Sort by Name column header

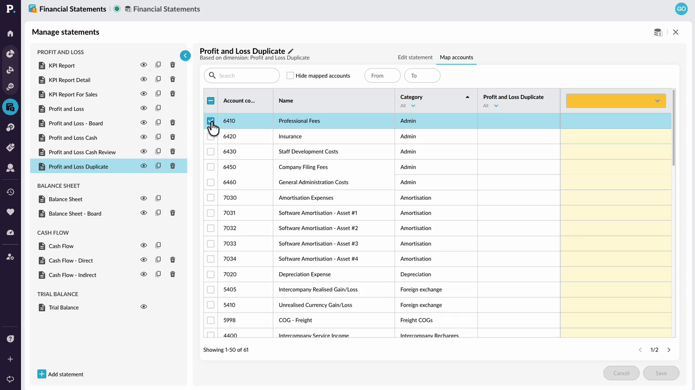pyautogui.click(x=286, y=101)
